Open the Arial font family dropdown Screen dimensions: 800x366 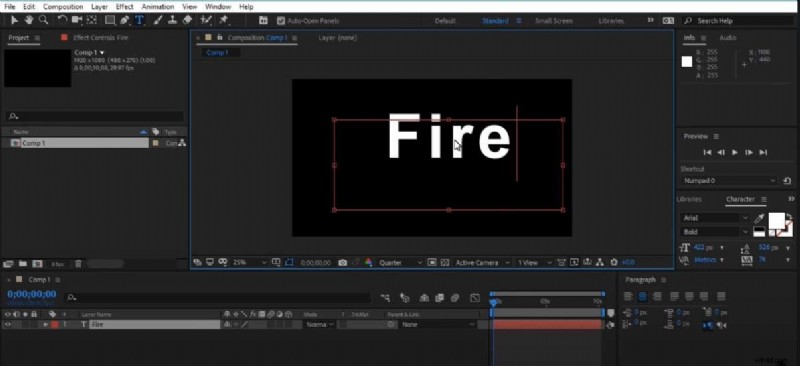[715, 218]
